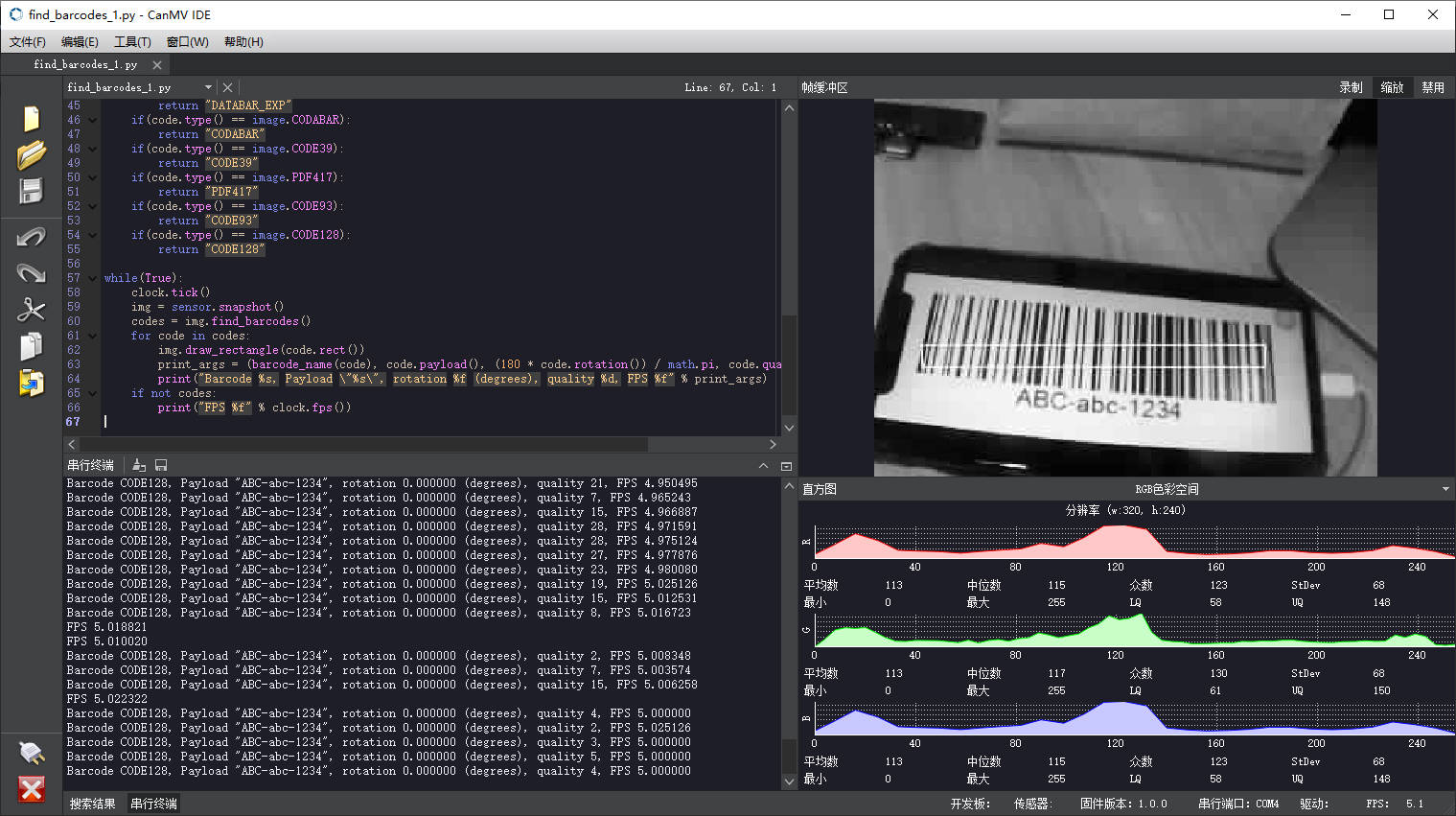Open a file with the folder icon

tap(32, 154)
